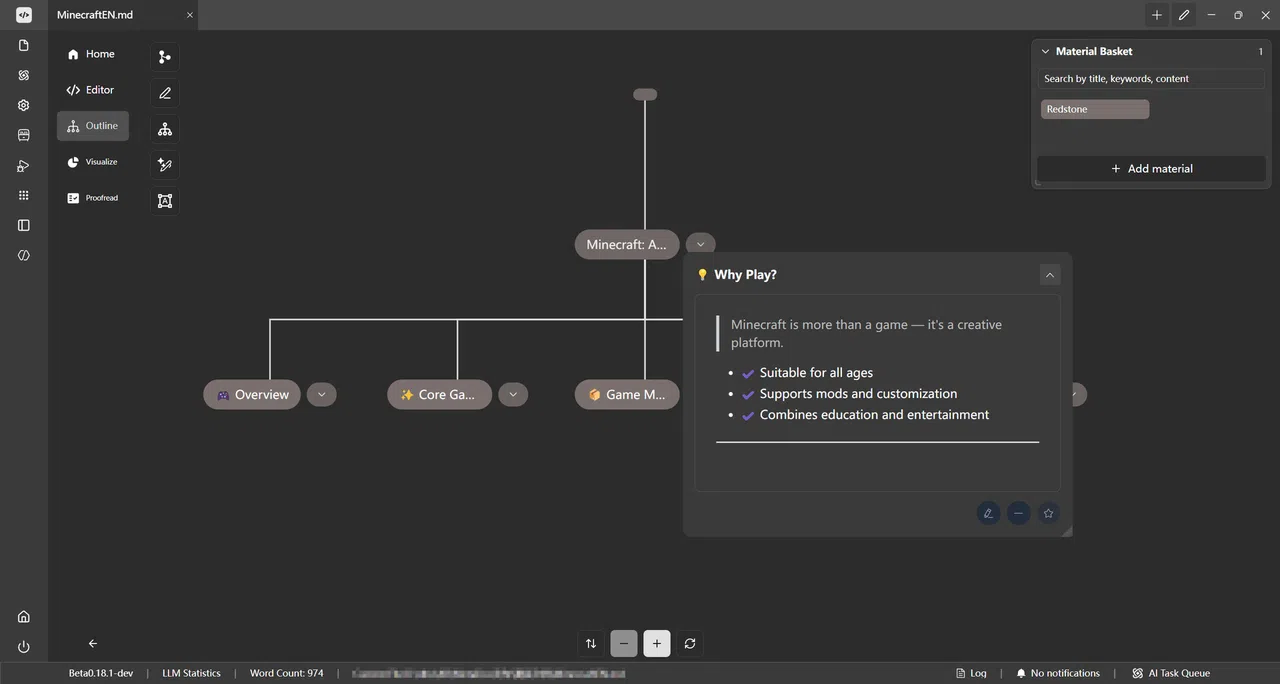Expand the Minecraft root node chevron
The width and height of the screenshot is (1280, 684).
(x=701, y=244)
